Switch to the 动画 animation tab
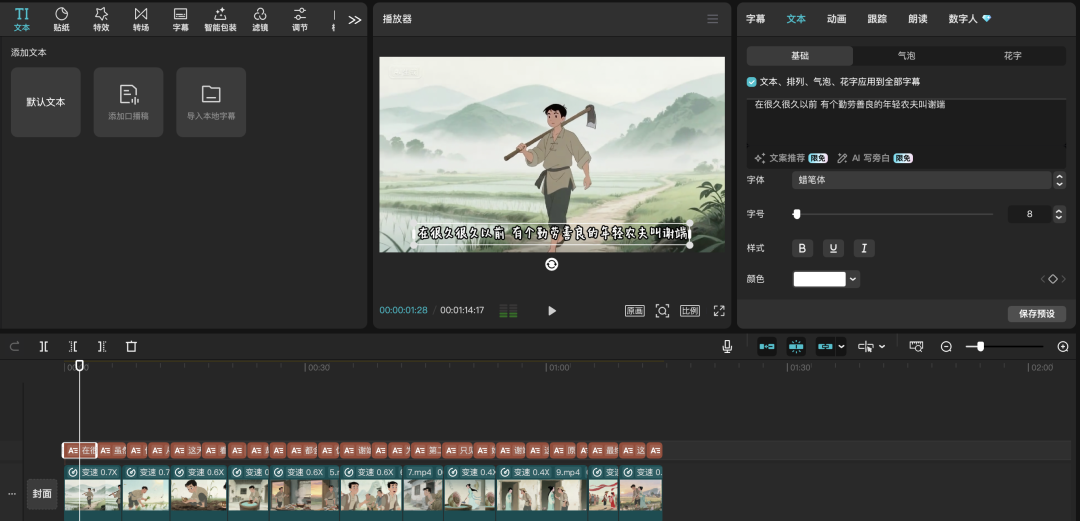This screenshot has width=1080, height=521. click(836, 19)
